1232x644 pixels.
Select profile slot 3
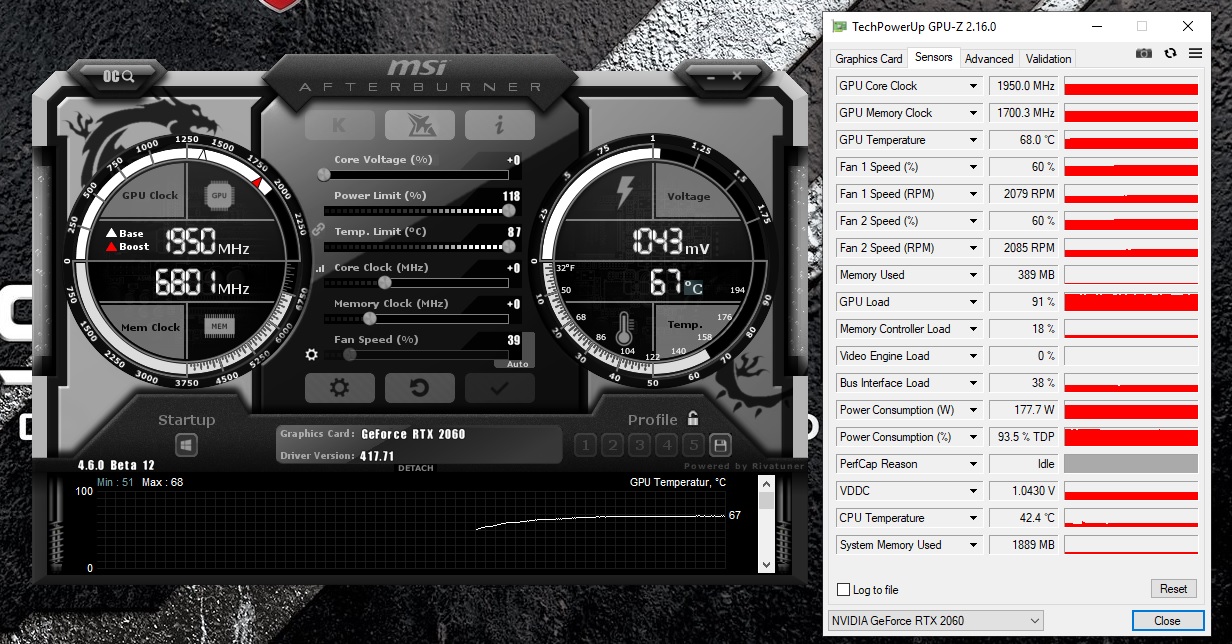pos(640,445)
